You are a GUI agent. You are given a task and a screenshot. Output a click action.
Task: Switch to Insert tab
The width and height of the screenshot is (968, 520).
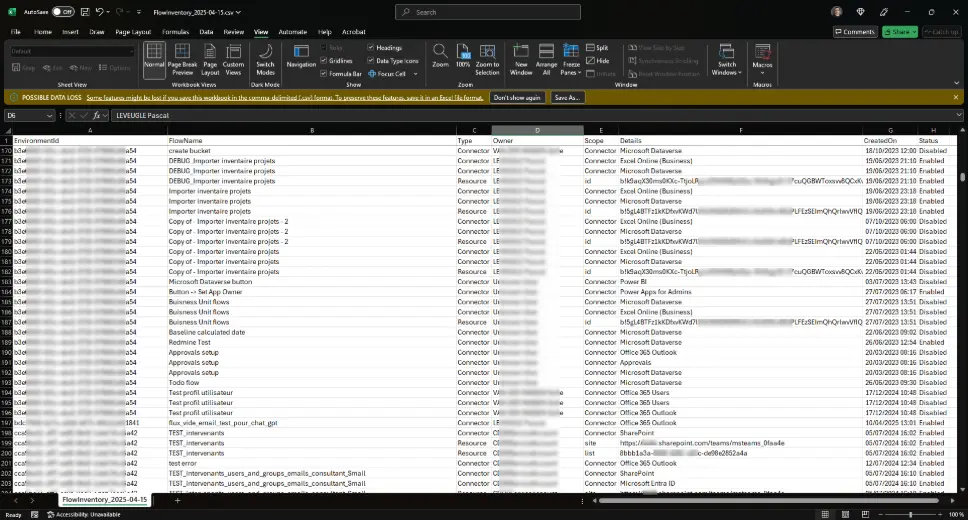point(70,31)
